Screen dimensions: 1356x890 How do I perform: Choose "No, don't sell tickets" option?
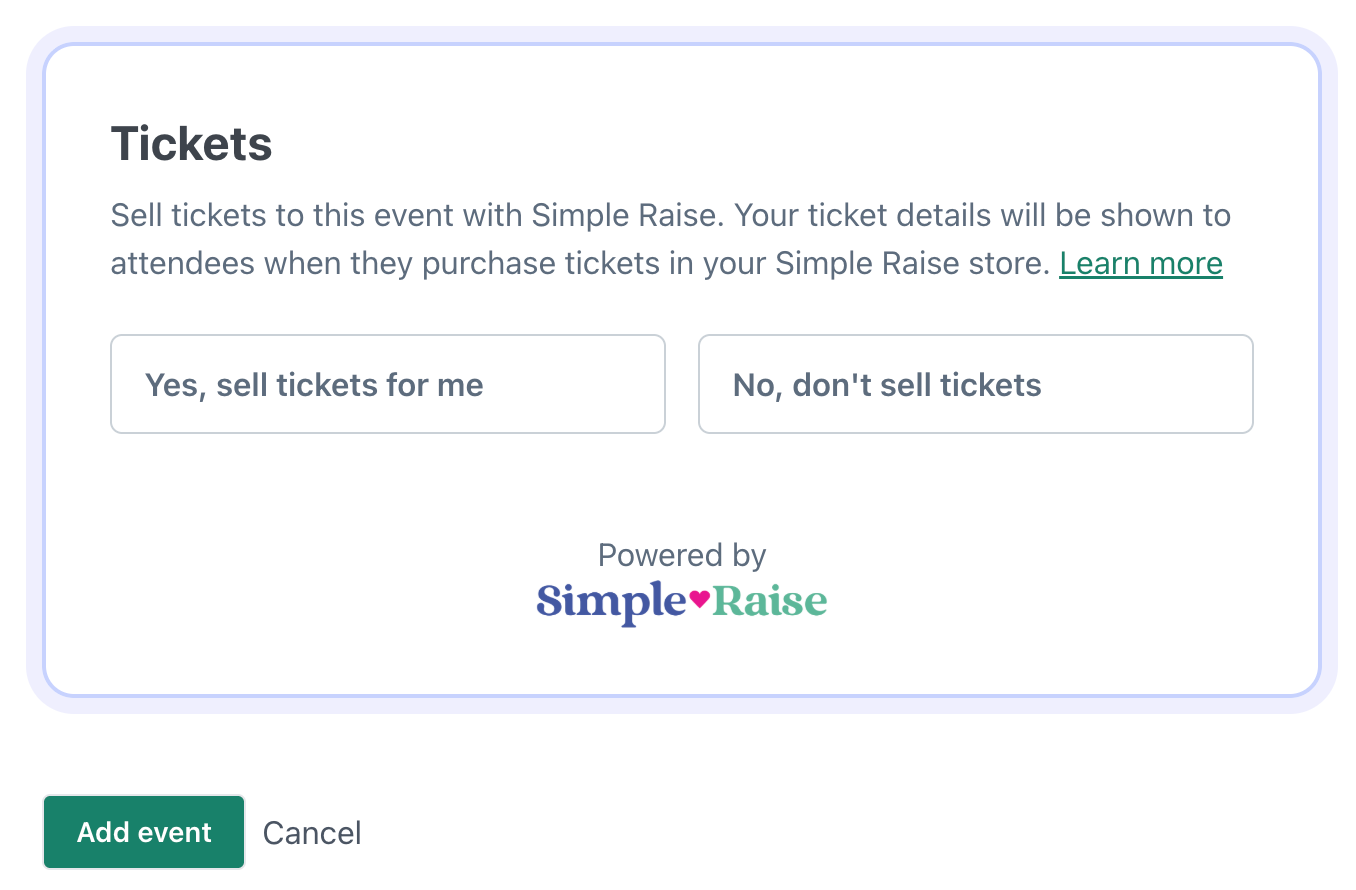(975, 385)
